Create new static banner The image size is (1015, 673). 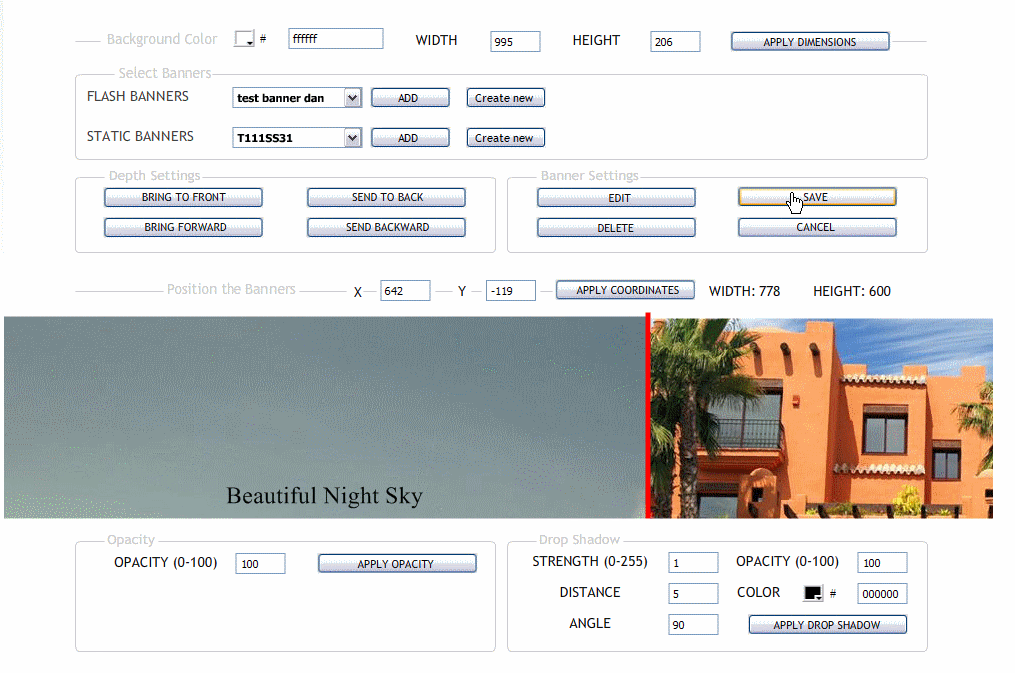tap(506, 138)
